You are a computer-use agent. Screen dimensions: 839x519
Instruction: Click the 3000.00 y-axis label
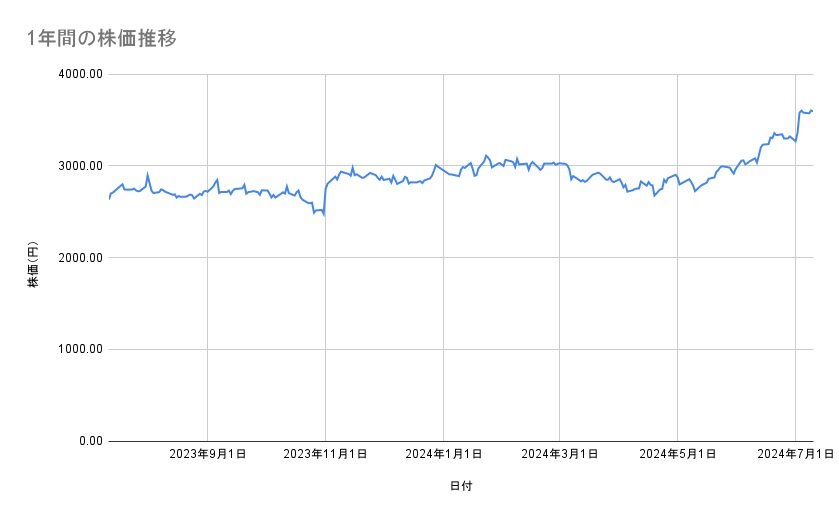click(x=75, y=166)
